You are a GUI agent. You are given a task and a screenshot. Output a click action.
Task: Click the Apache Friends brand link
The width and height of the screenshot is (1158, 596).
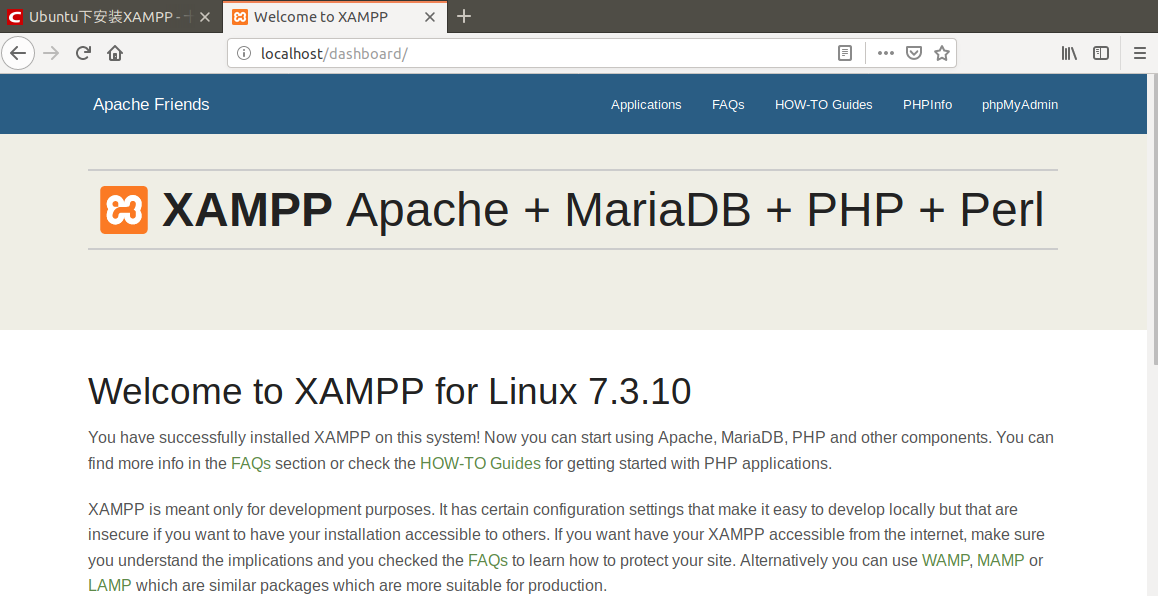tap(151, 105)
